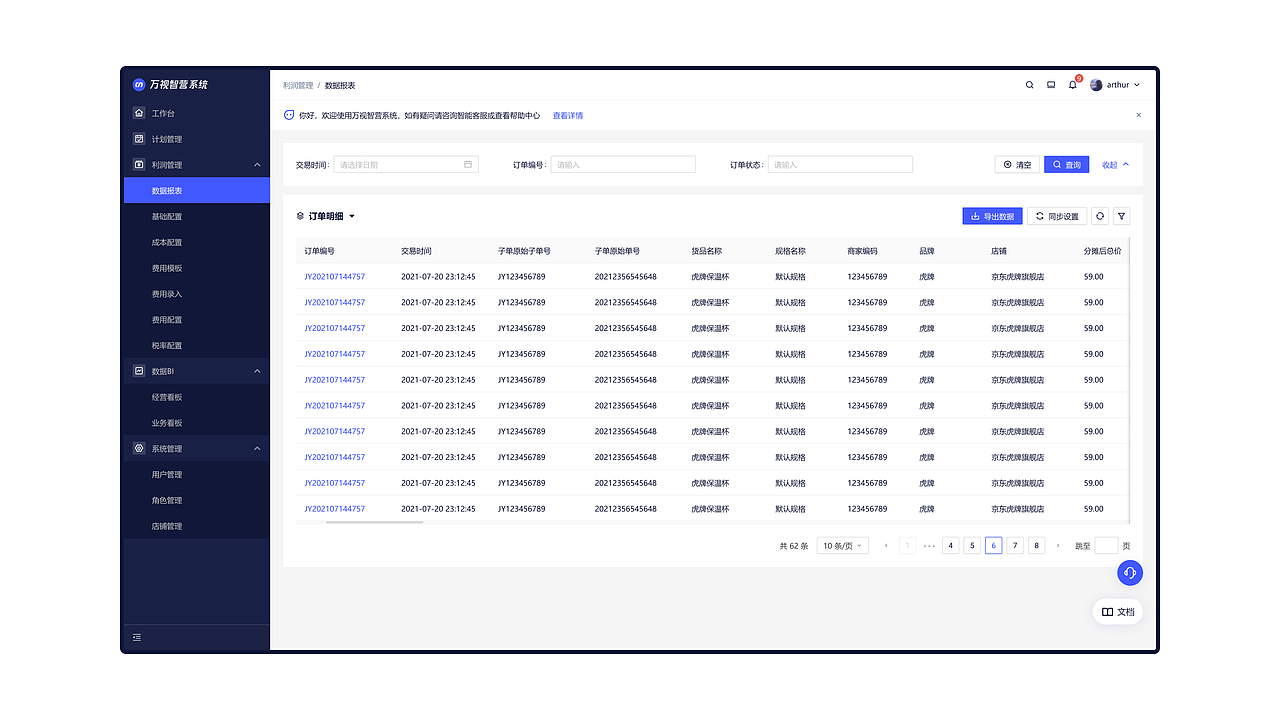
Task: Open 计划管理 in the sidebar
Action: tap(197, 139)
